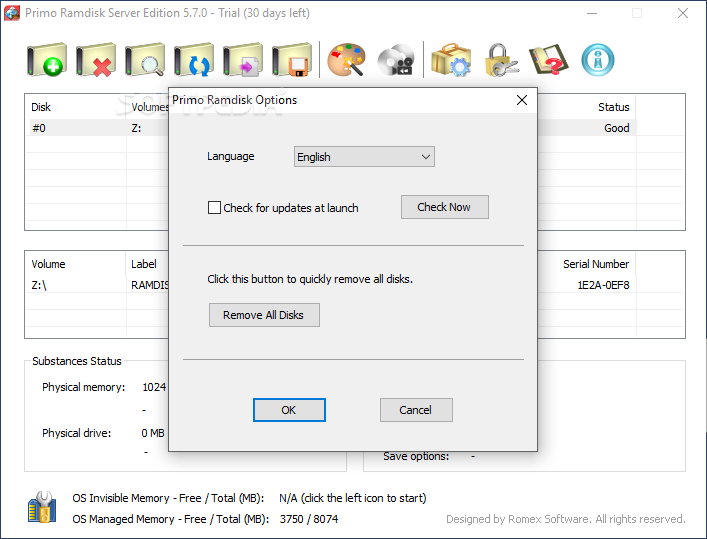Image resolution: width=707 pixels, height=539 pixels.
Task: Open the Language dropdown showing English
Action: (x=364, y=157)
